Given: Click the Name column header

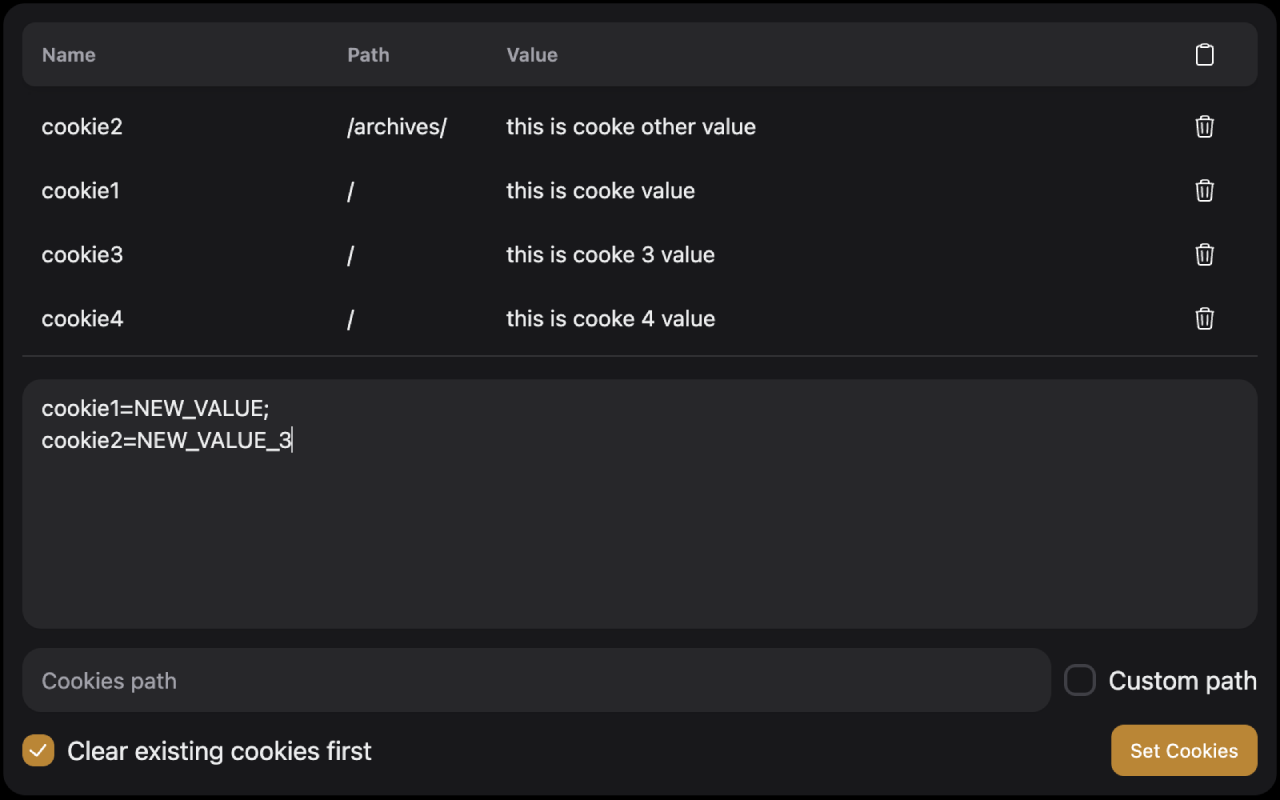Looking at the screenshot, I should pos(68,55).
